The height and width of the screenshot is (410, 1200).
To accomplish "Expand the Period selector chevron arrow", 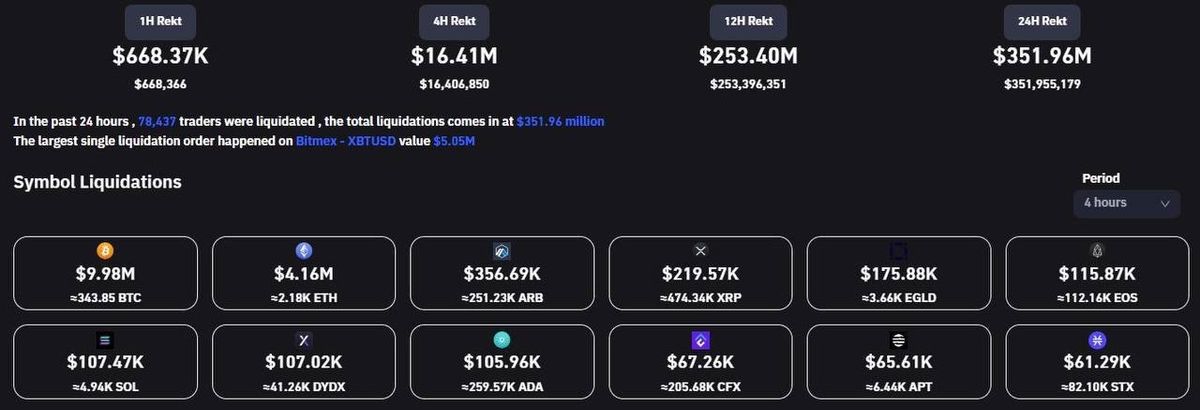I will tap(1165, 203).
